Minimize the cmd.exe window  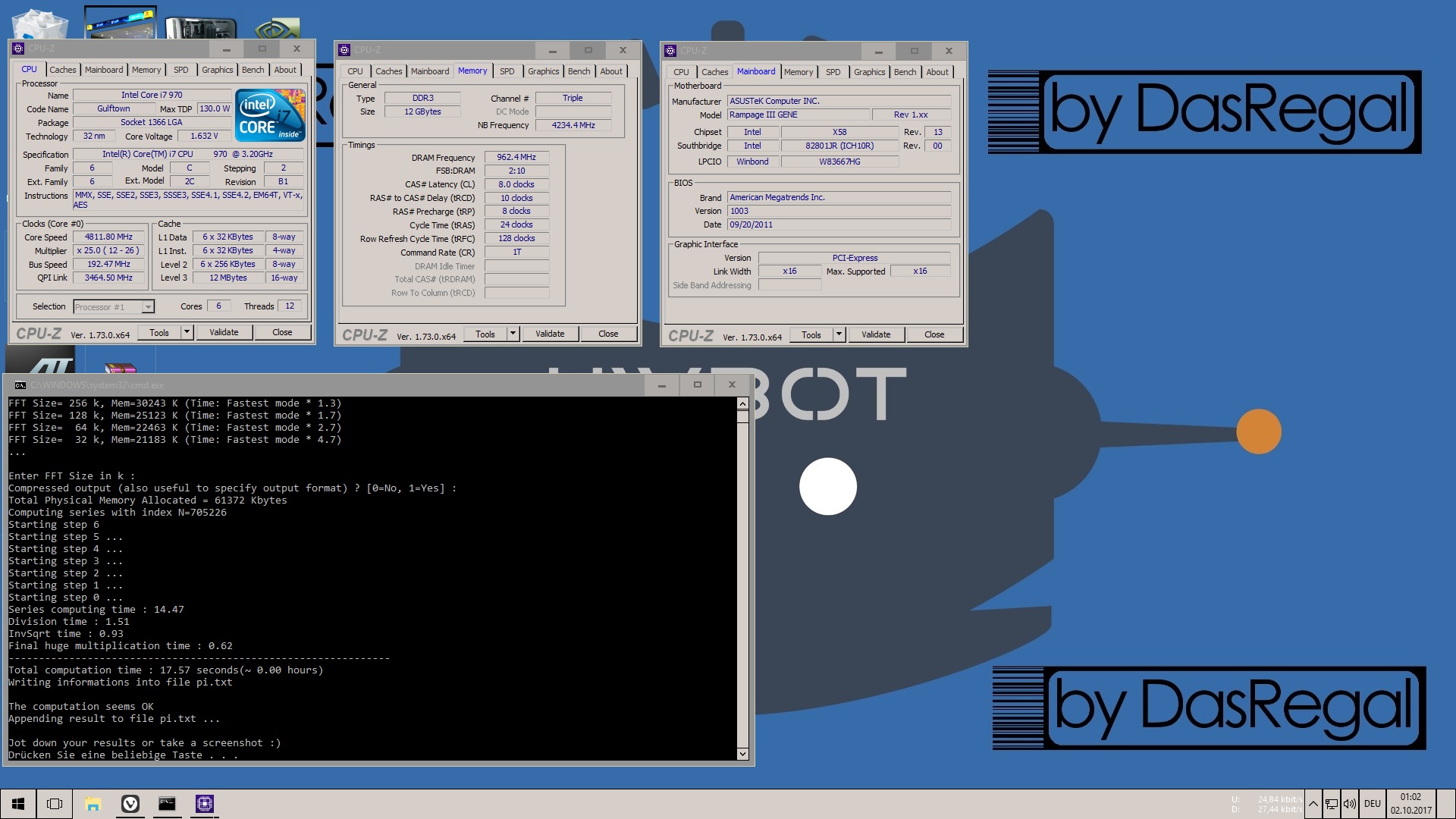pos(662,385)
